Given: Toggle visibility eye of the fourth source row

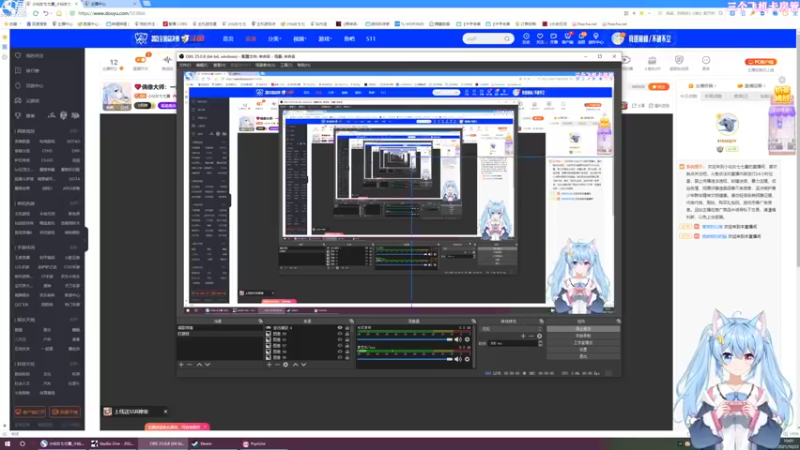Looking at the screenshot, I should click(x=340, y=345).
